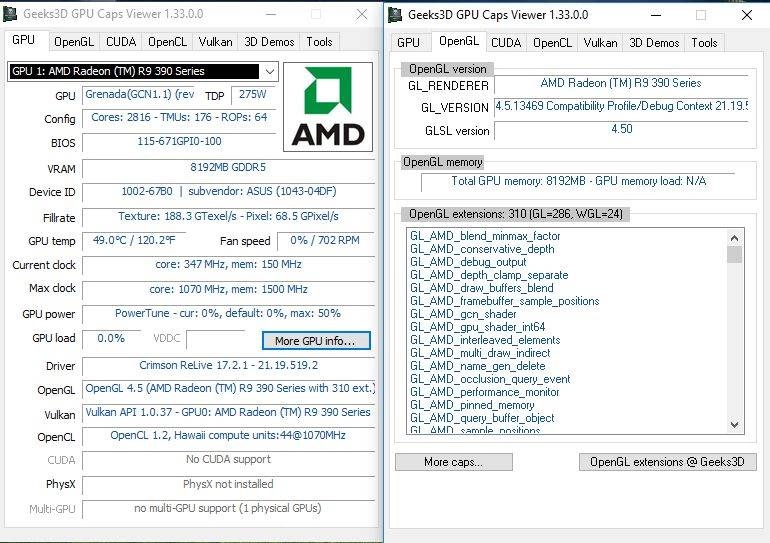Click the Max clock value field
Viewport: 770px width, 543px height.
tap(228, 290)
